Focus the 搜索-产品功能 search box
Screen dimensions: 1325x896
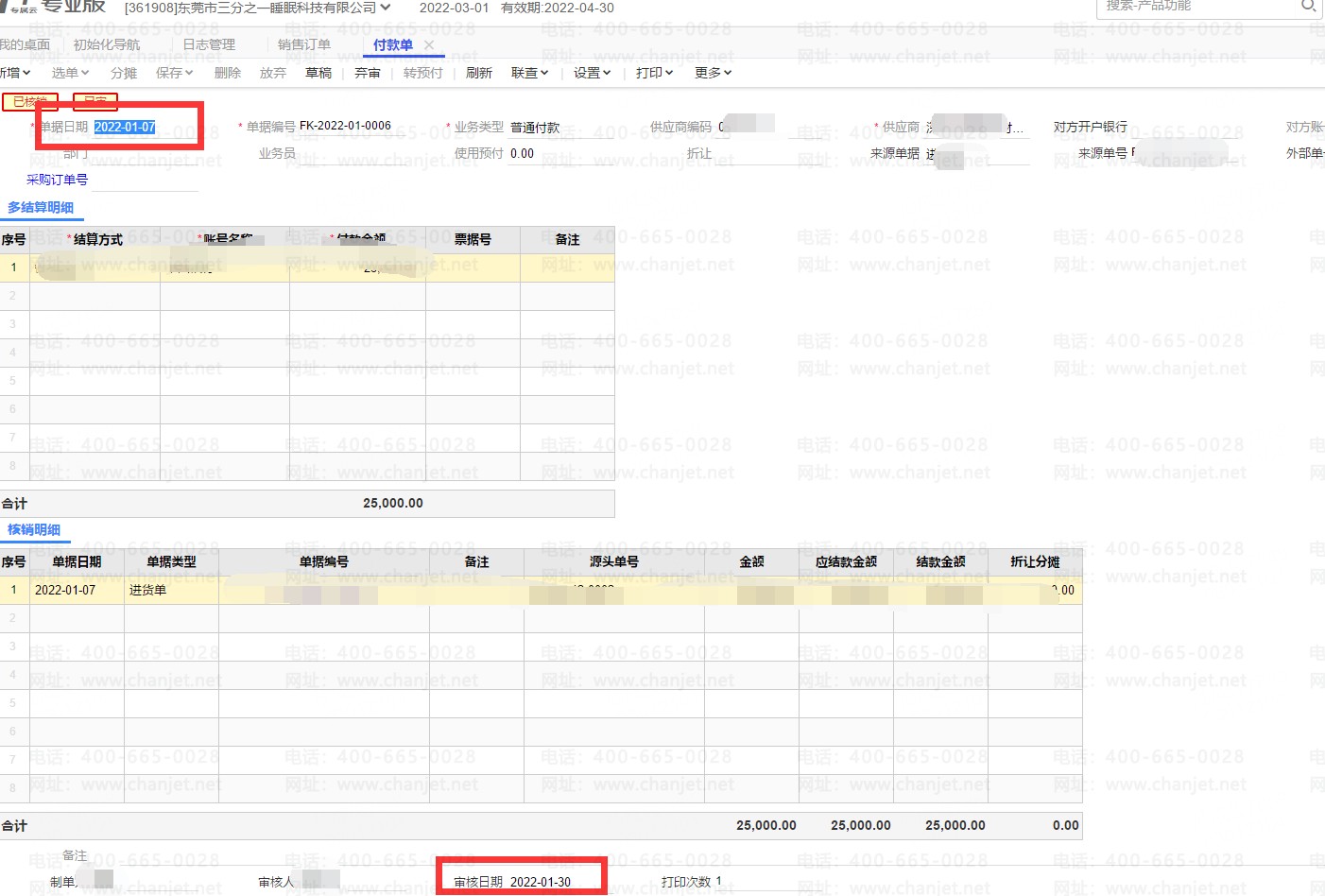[x=1196, y=7]
